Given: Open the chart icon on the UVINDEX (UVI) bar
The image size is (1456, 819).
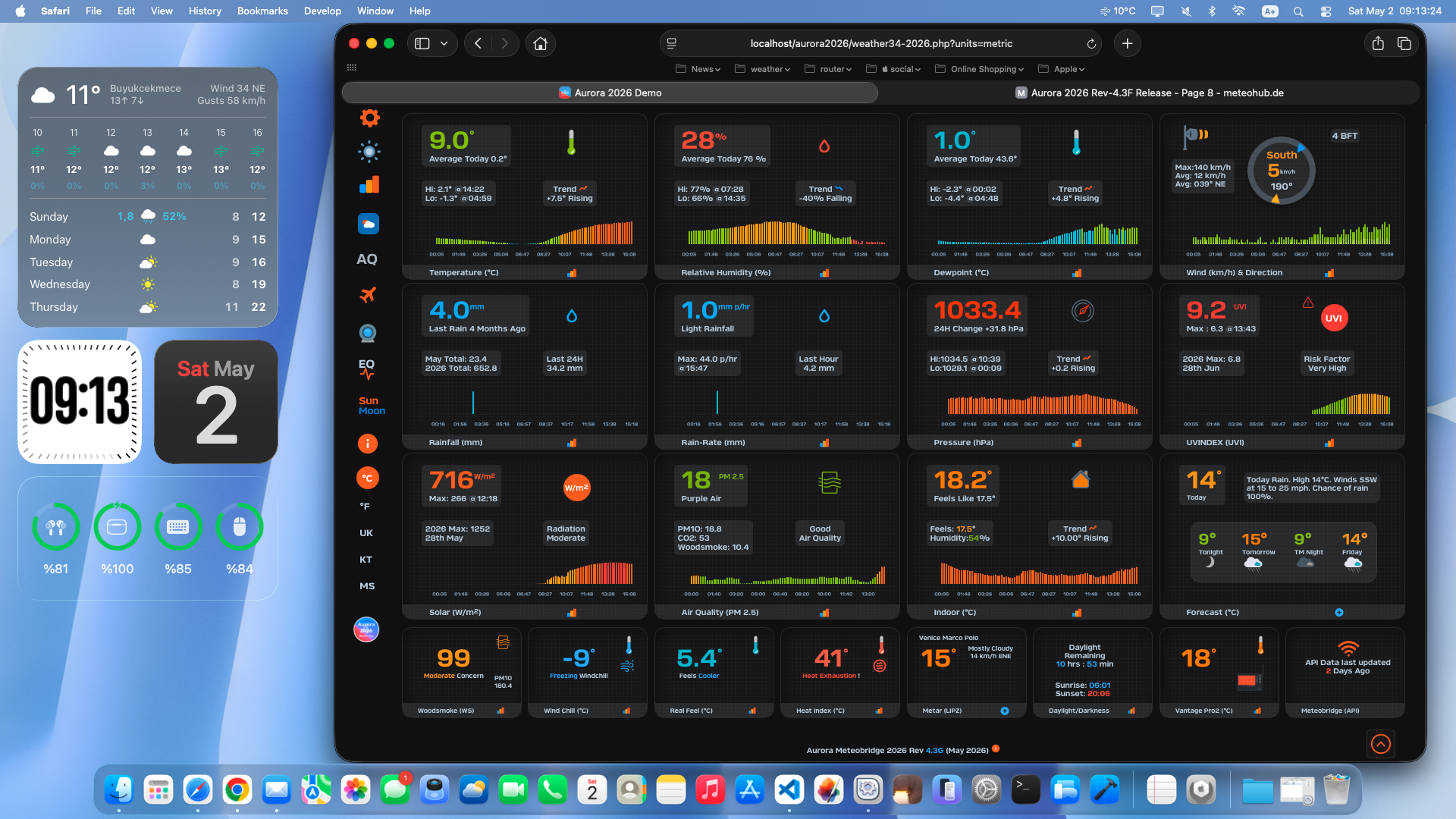Looking at the screenshot, I should (1329, 443).
